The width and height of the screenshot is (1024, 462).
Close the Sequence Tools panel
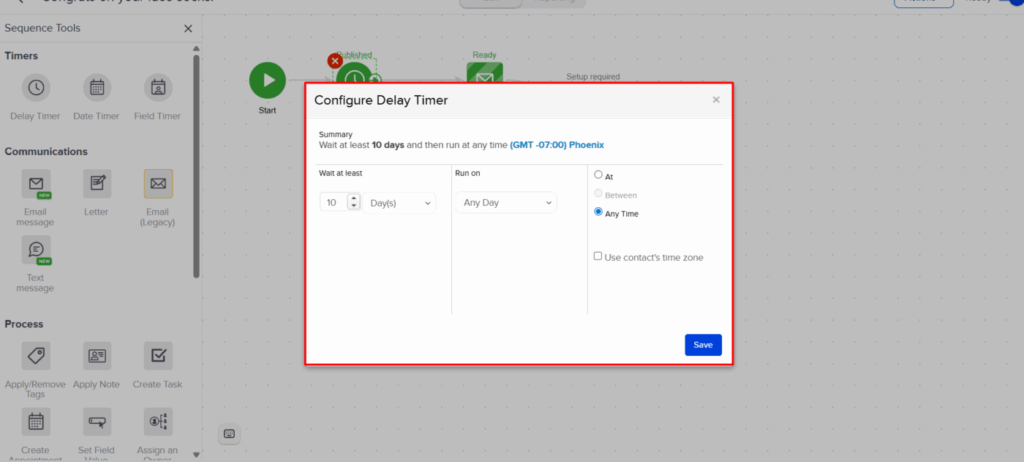point(188,28)
